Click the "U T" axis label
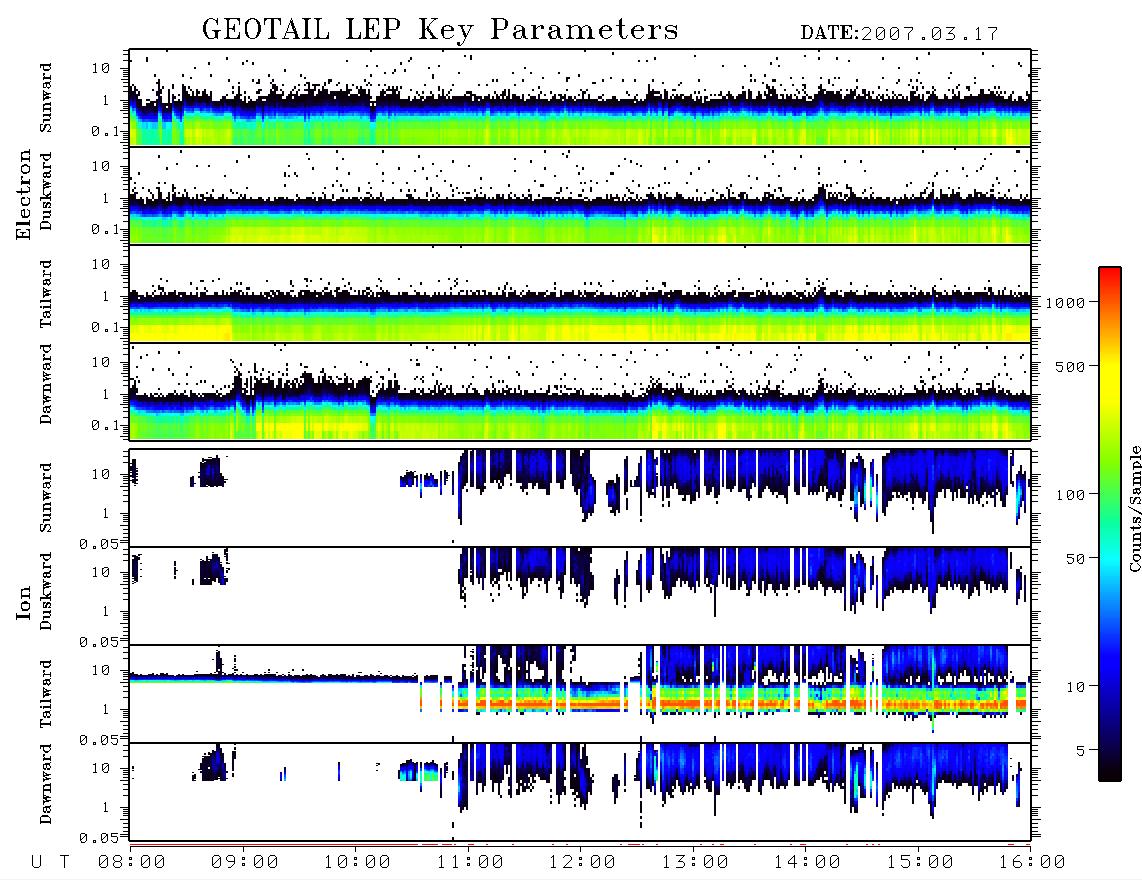Viewport: 1142px width, 880px height. click(x=50, y=862)
